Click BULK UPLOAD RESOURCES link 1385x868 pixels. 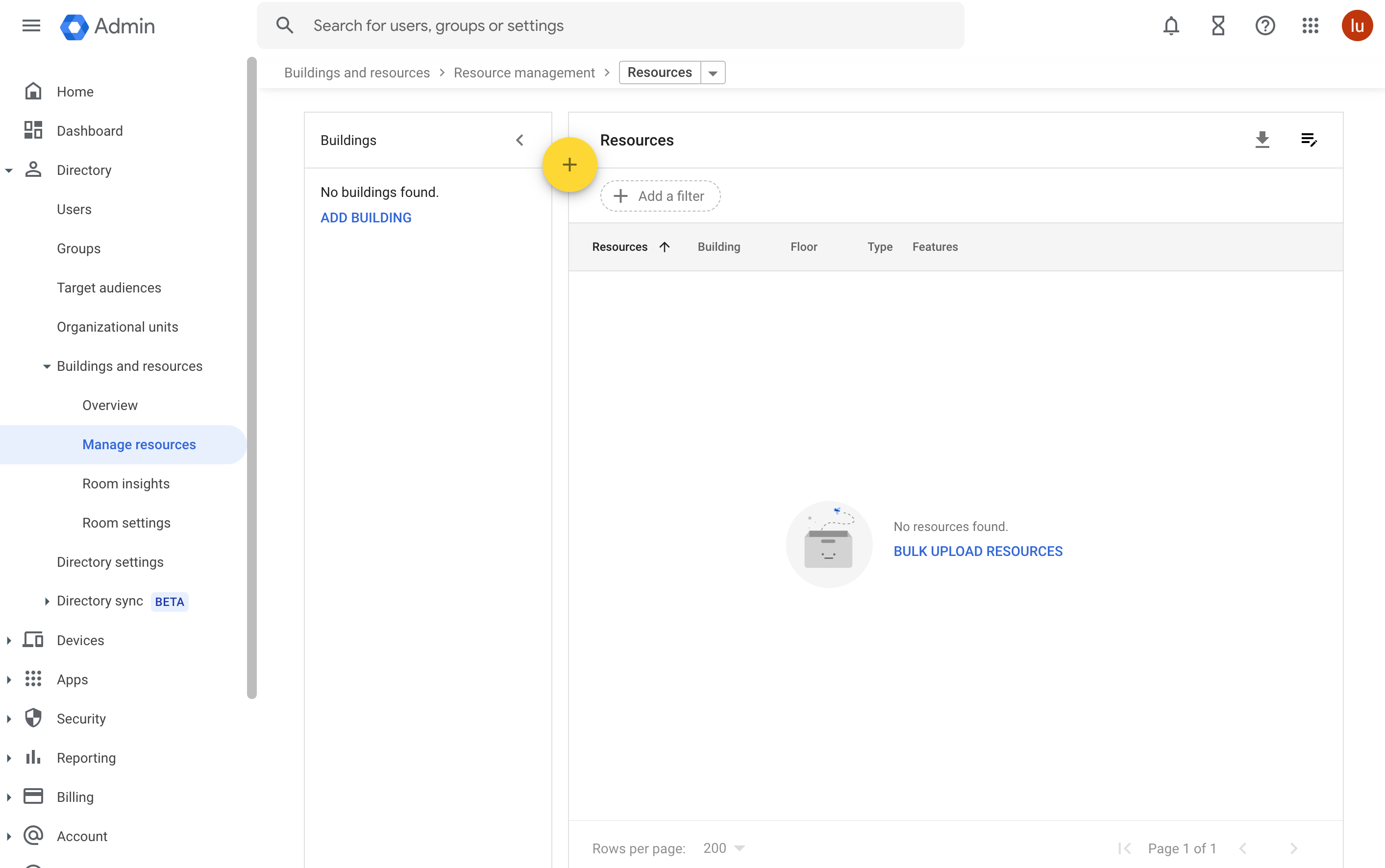point(977,551)
